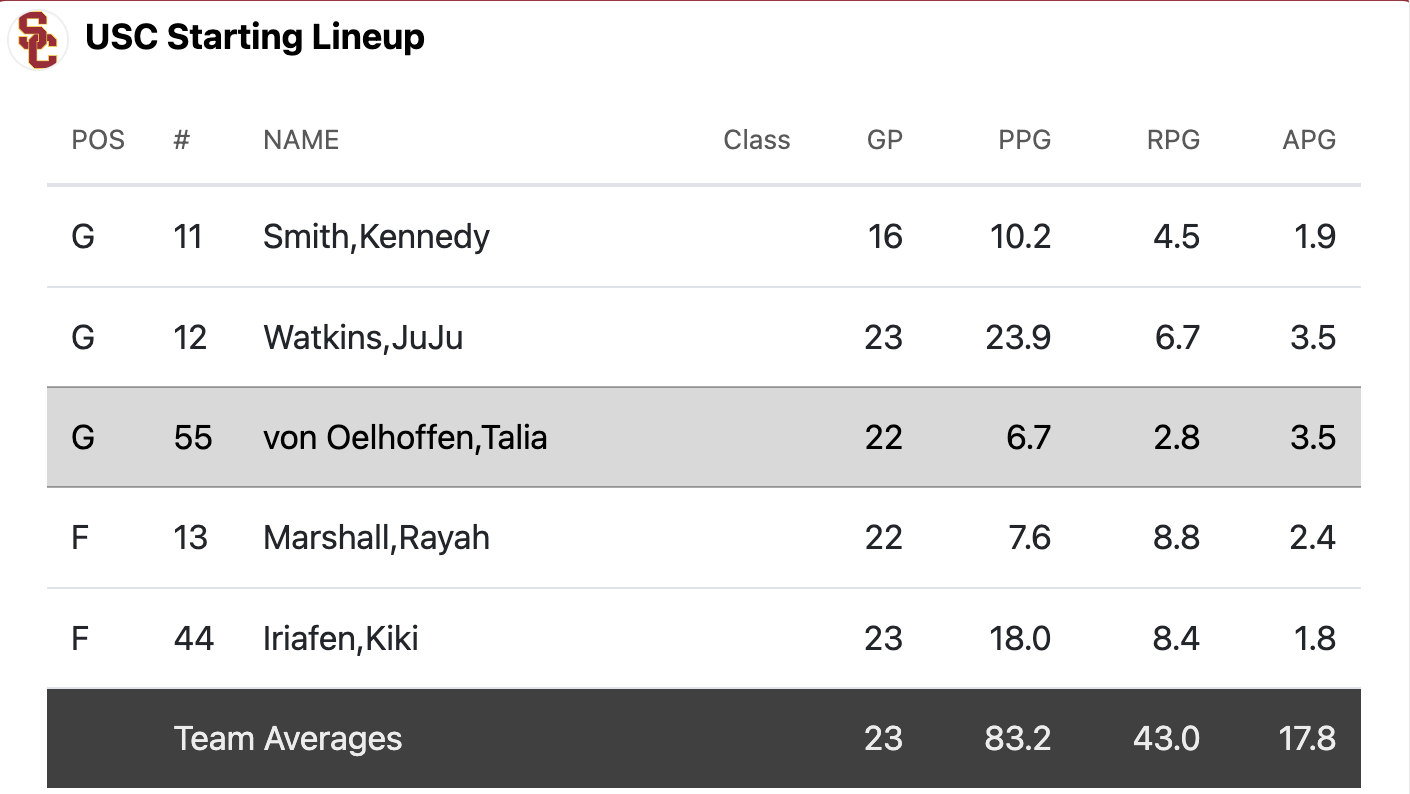The image size is (1410, 794).
Task: Click the team 83.2 PPG average
Action: tap(1018, 739)
